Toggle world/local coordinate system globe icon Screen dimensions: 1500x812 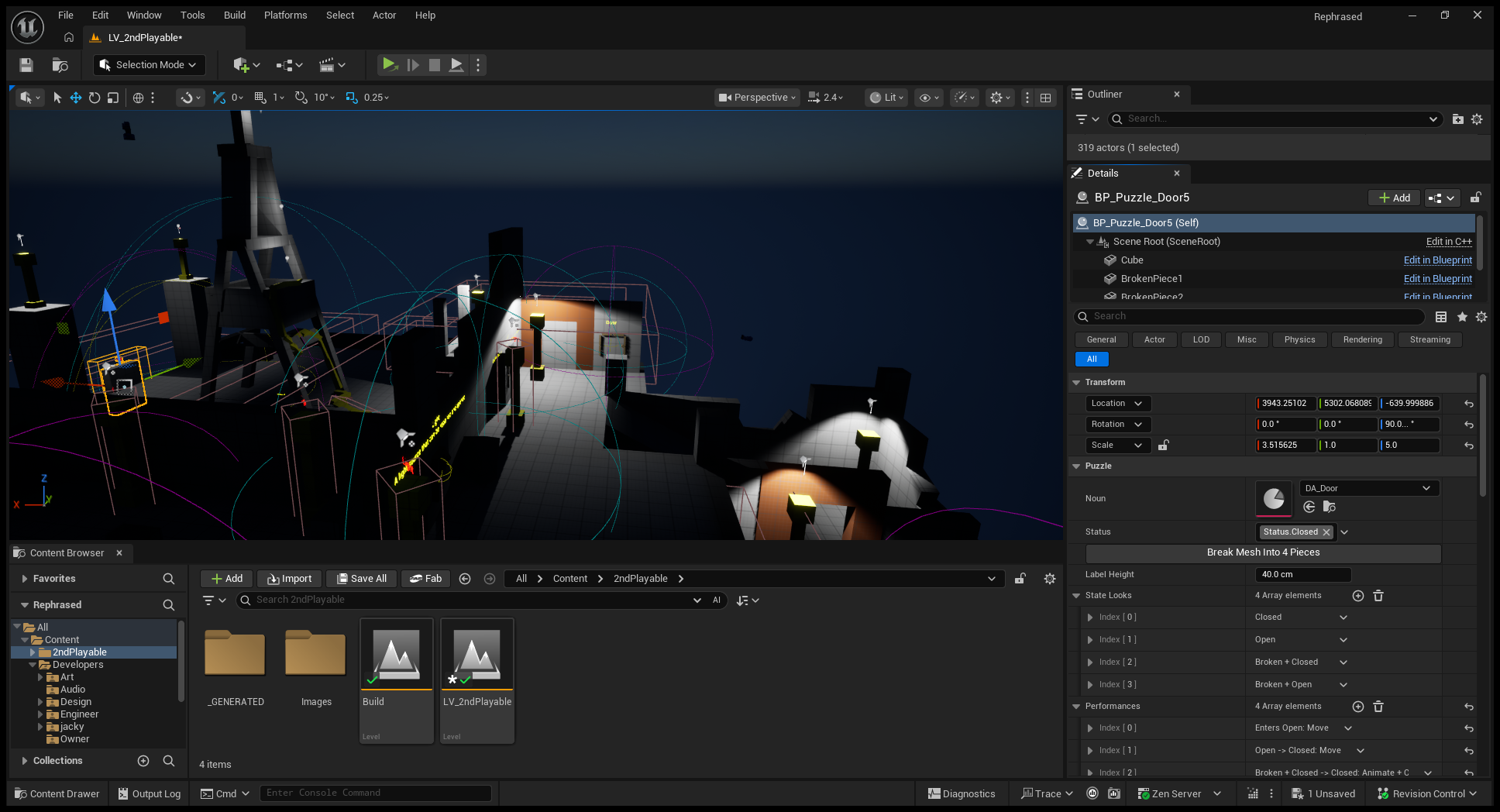138,98
